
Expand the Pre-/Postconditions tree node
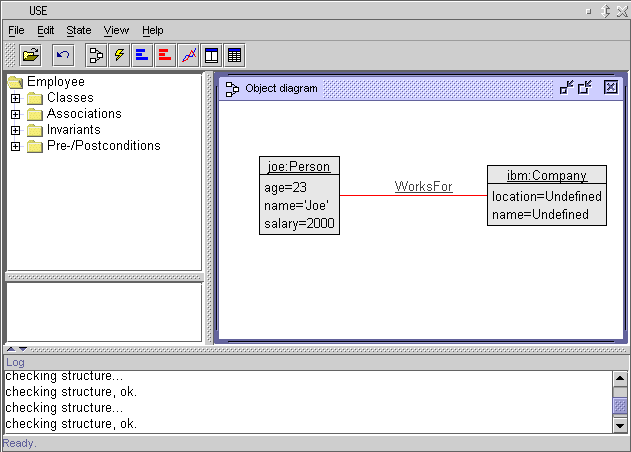pyautogui.click(x=15, y=146)
